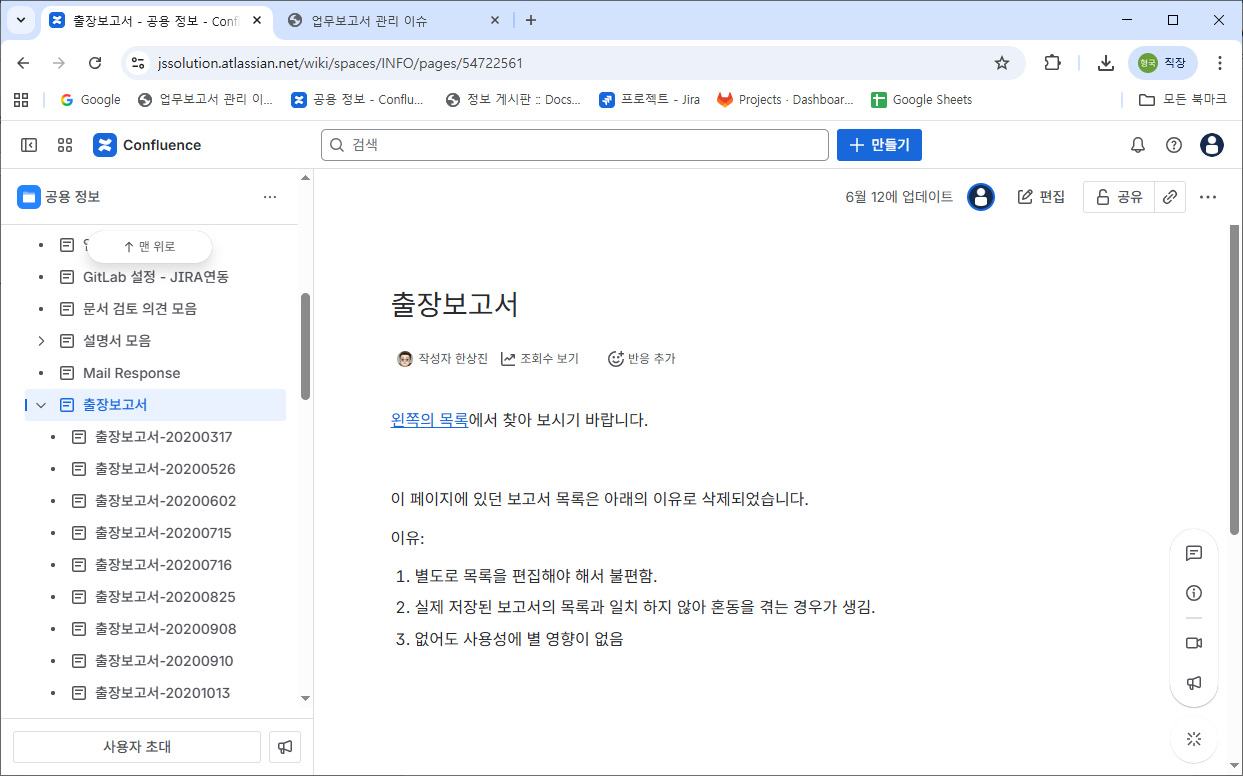Show page info details icon
Image resolution: width=1243 pixels, height=776 pixels.
[1193, 593]
